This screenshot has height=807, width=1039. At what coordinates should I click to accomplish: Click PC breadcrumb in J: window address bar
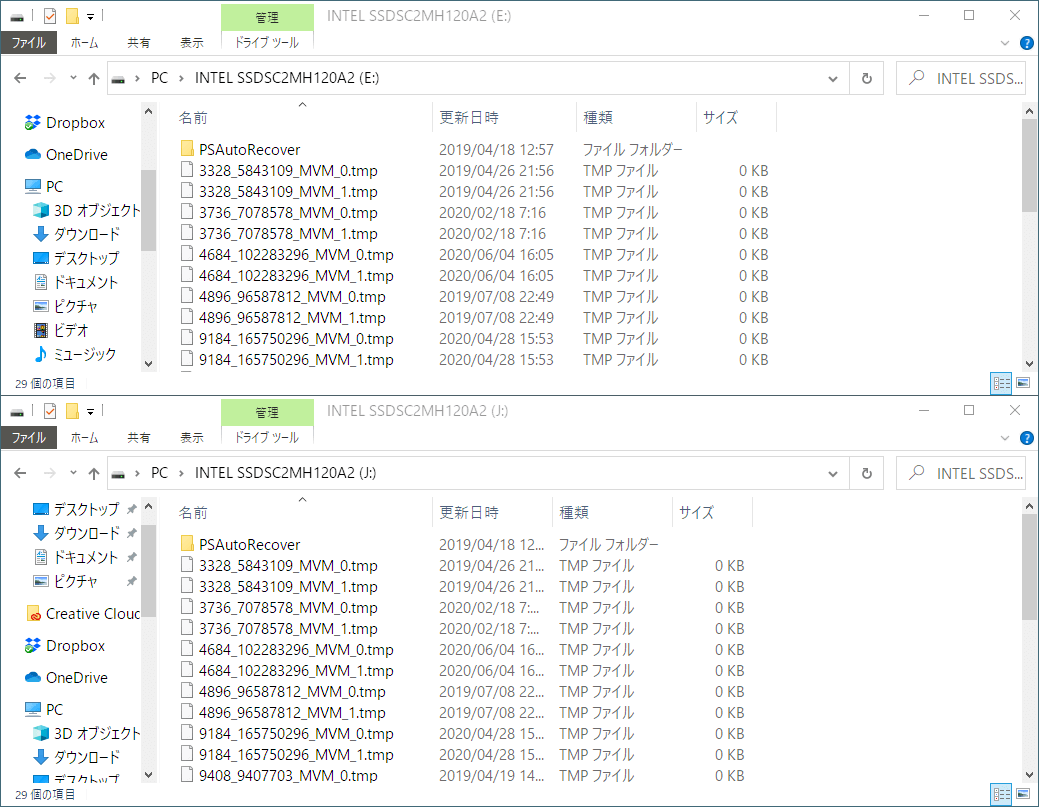pyautogui.click(x=160, y=473)
